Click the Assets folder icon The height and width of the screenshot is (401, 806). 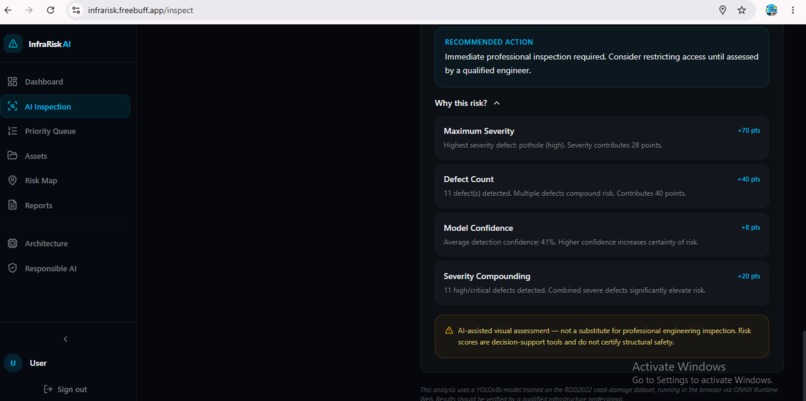click(x=13, y=156)
